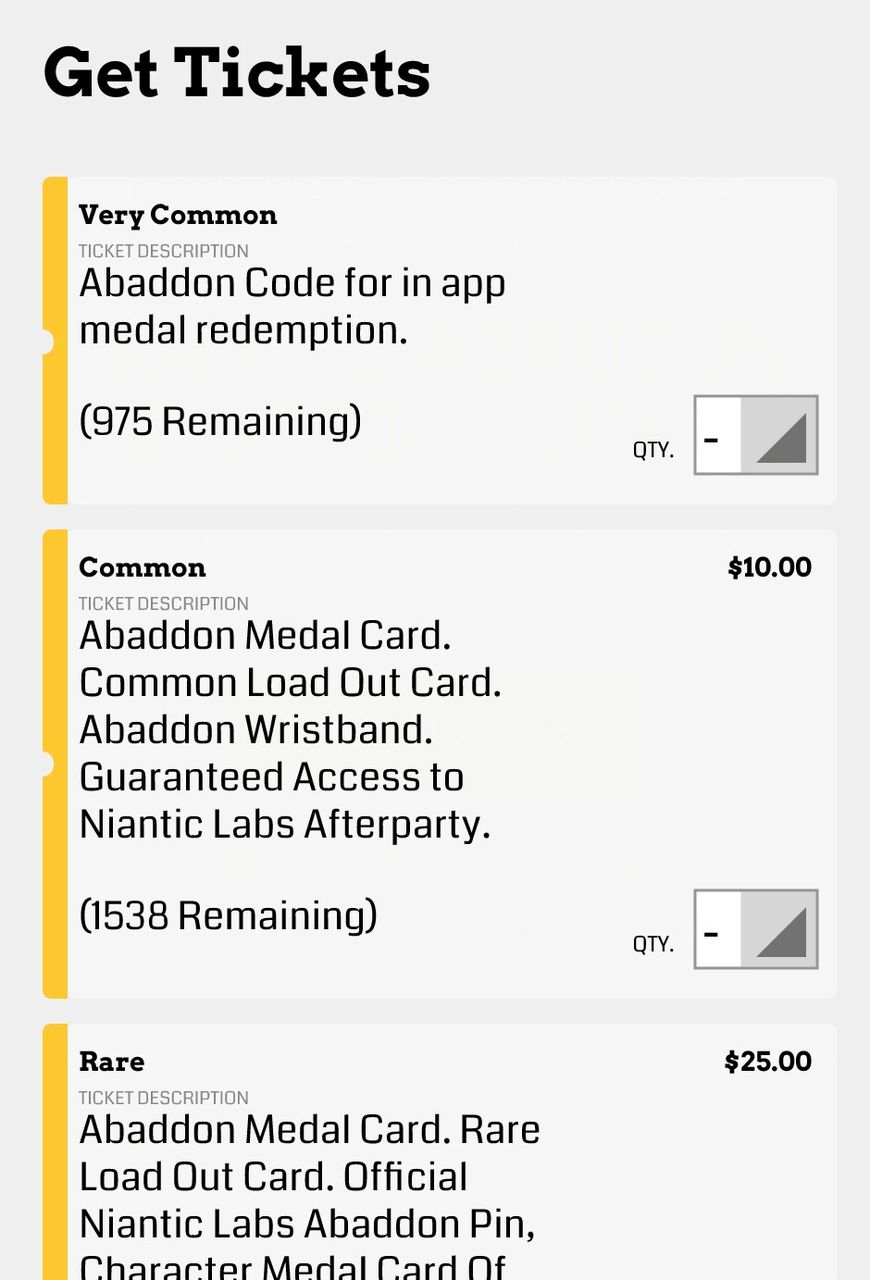Click the 975 Remaining text
The image size is (870, 1280).
pos(220,421)
